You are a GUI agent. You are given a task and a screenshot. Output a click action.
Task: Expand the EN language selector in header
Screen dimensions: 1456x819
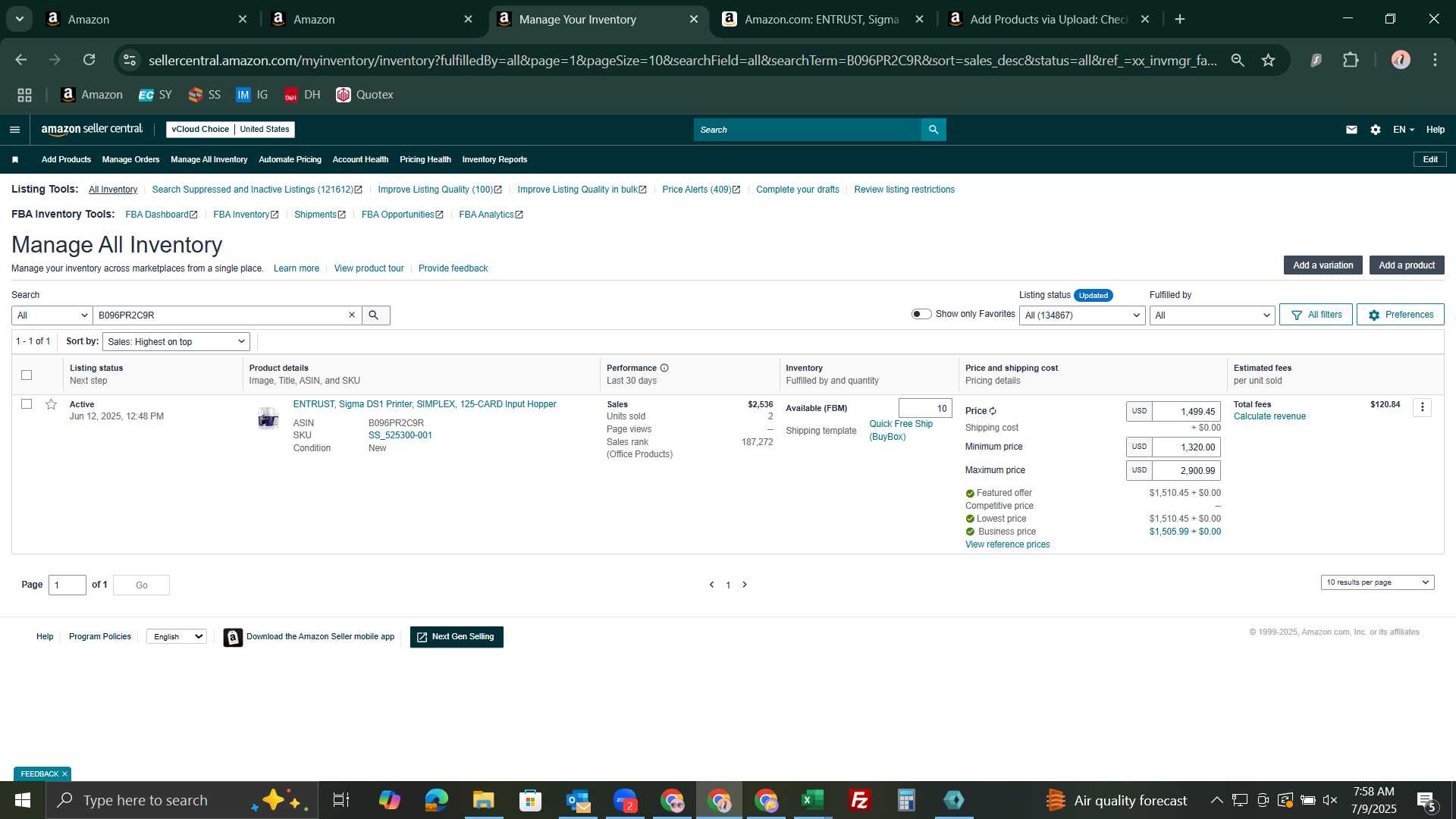[x=1404, y=130]
